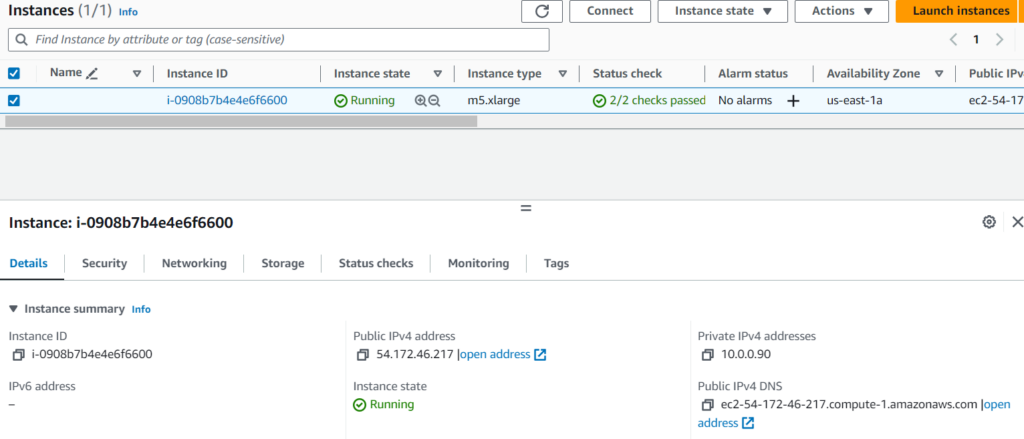
Task: Sort by Instance type column arrow
Action: click(x=562, y=74)
